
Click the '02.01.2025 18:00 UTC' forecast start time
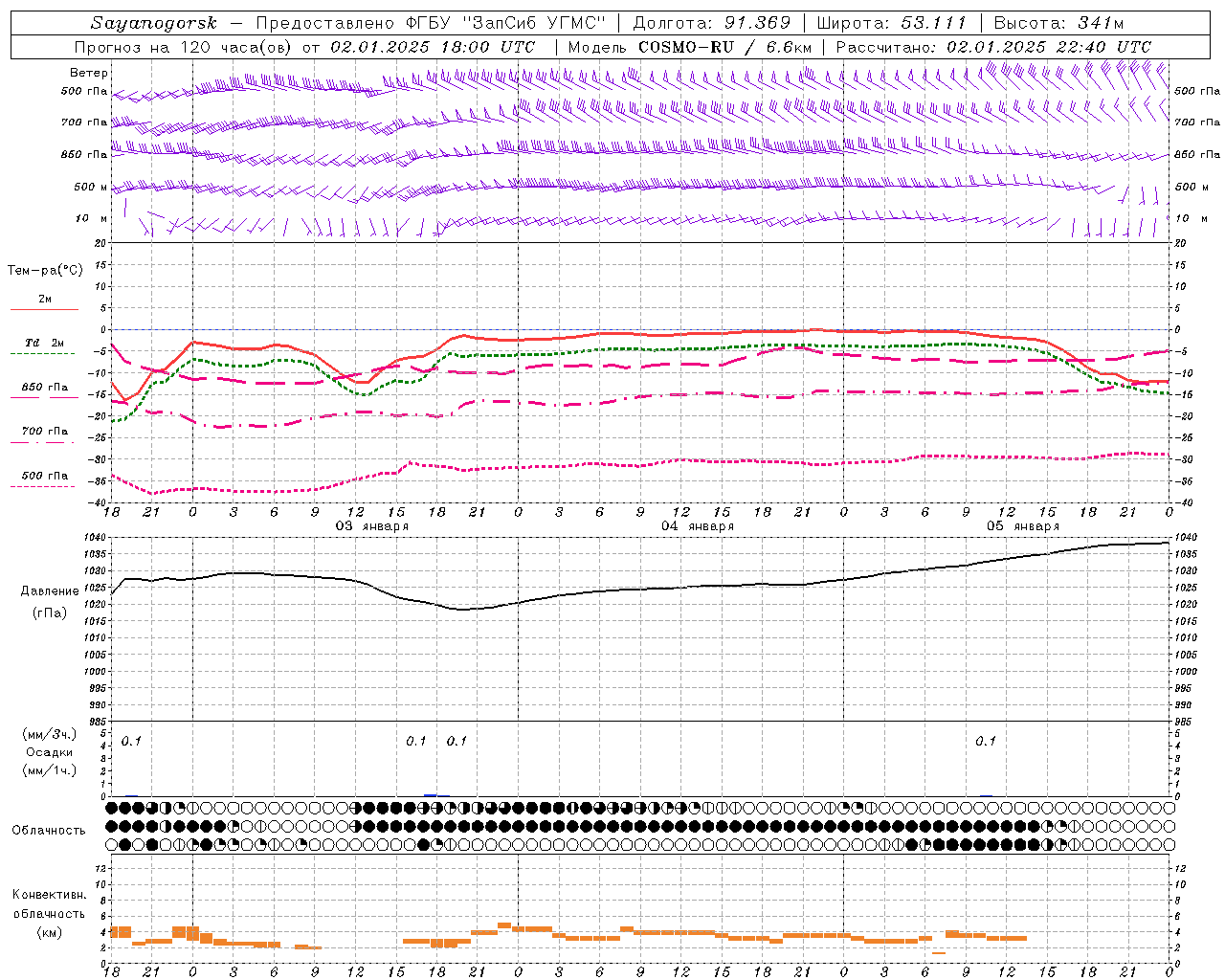(x=433, y=47)
